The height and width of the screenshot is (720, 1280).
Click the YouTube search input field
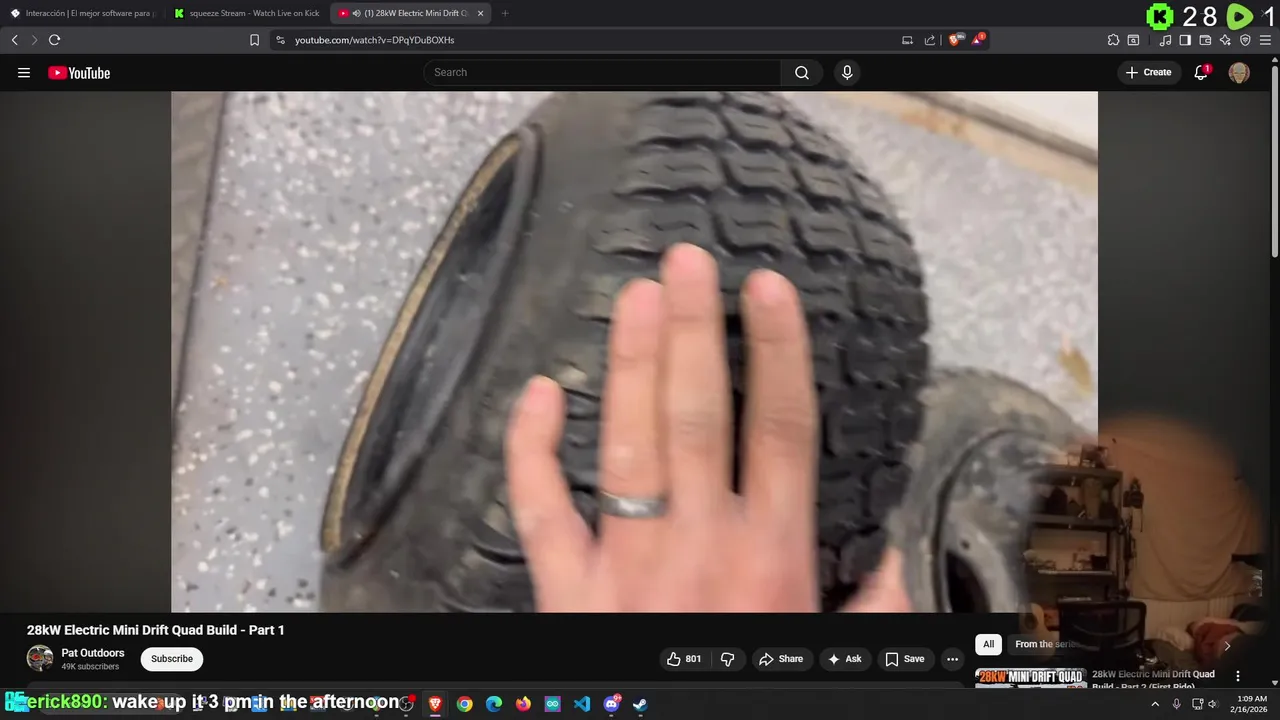click(603, 72)
